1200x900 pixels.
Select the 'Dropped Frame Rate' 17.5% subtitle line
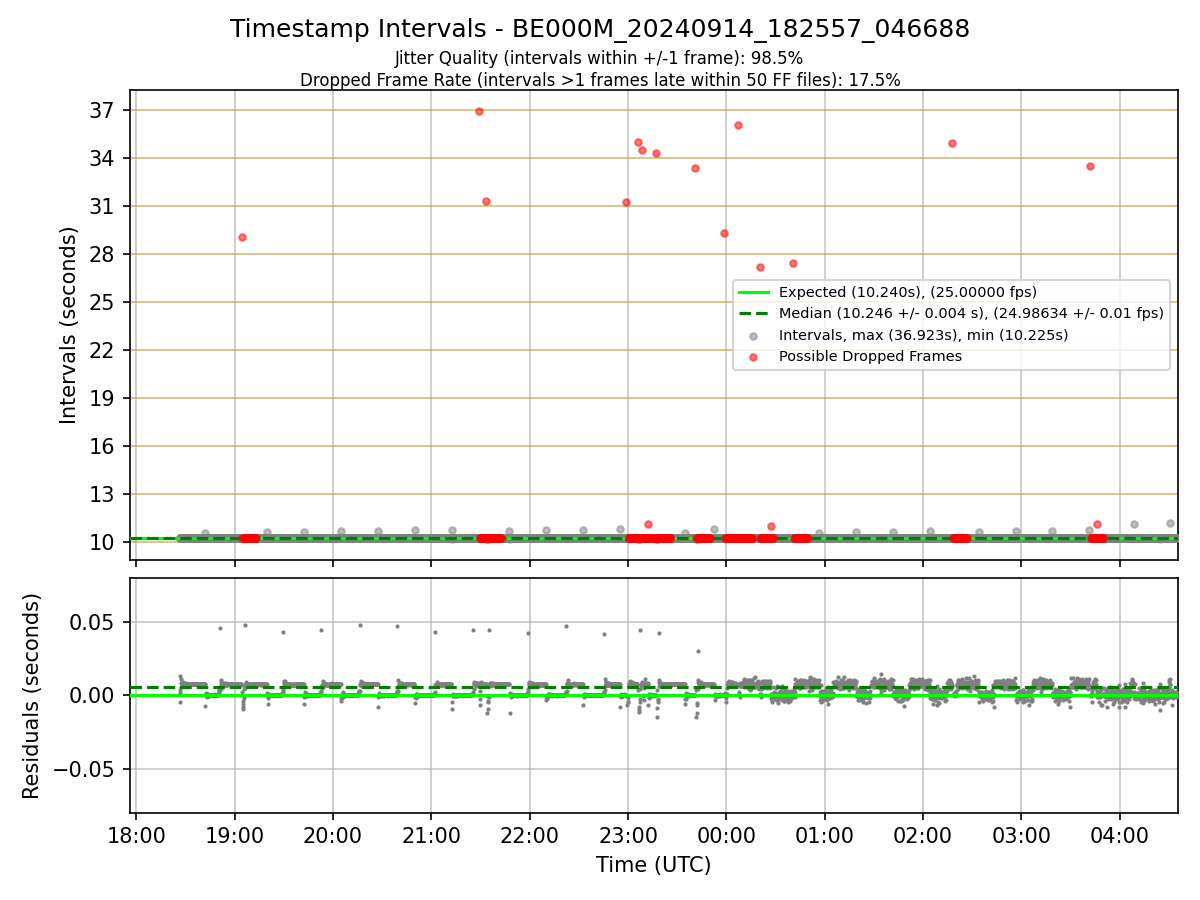pyautogui.click(x=600, y=80)
